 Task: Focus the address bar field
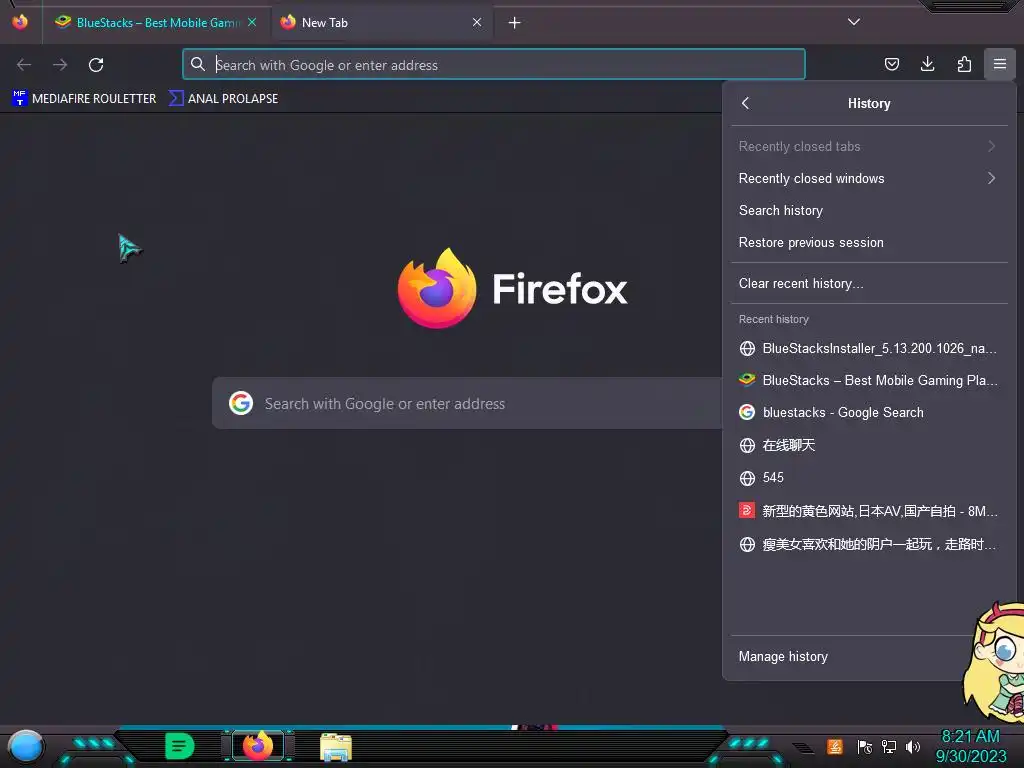coord(494,65)
